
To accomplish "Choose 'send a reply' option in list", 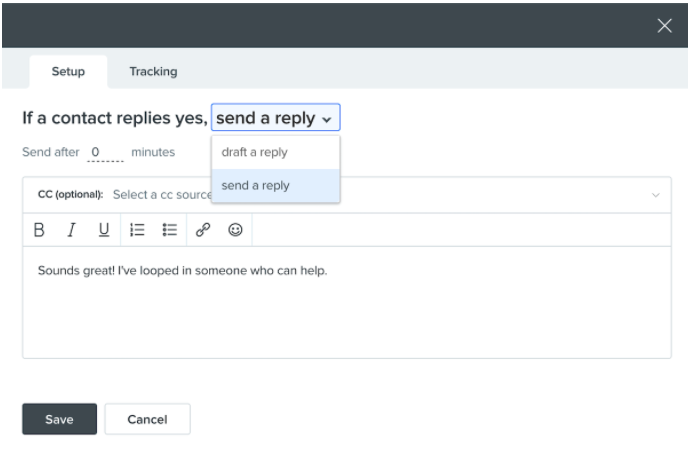I will point(276,185).
